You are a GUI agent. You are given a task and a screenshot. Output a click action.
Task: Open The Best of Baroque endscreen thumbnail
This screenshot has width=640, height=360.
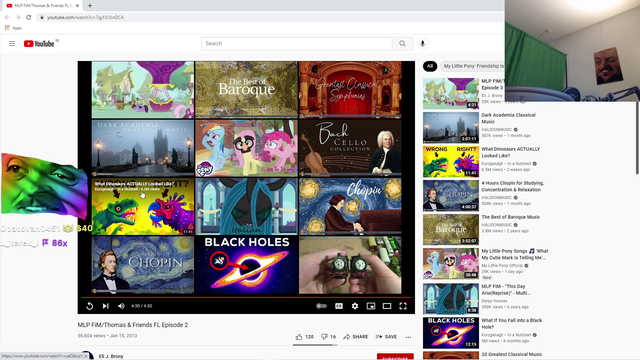point(247,90)
